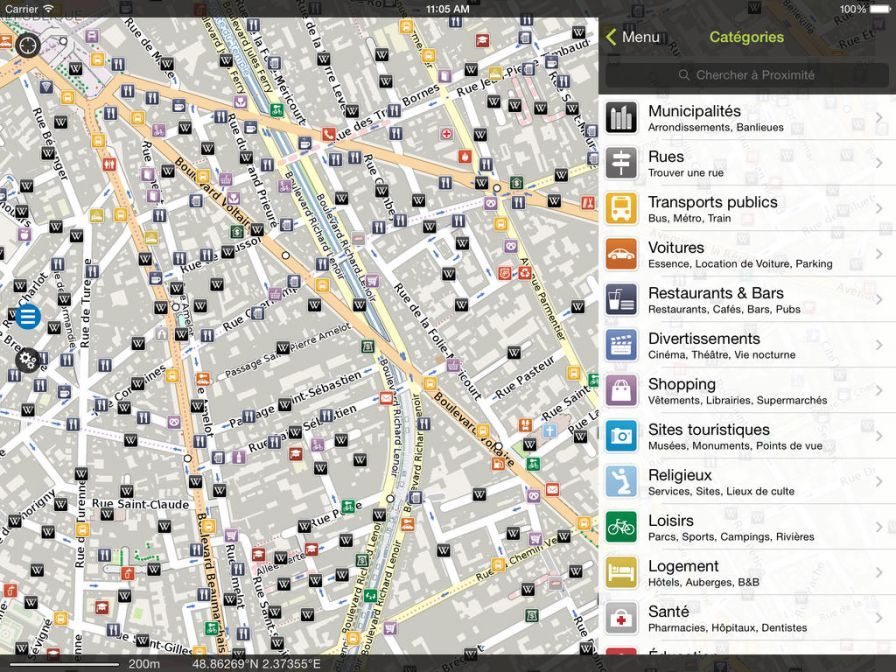Select the Santé first-aid icon
Viewport: 896px width, 672px height.
[622, 617]
